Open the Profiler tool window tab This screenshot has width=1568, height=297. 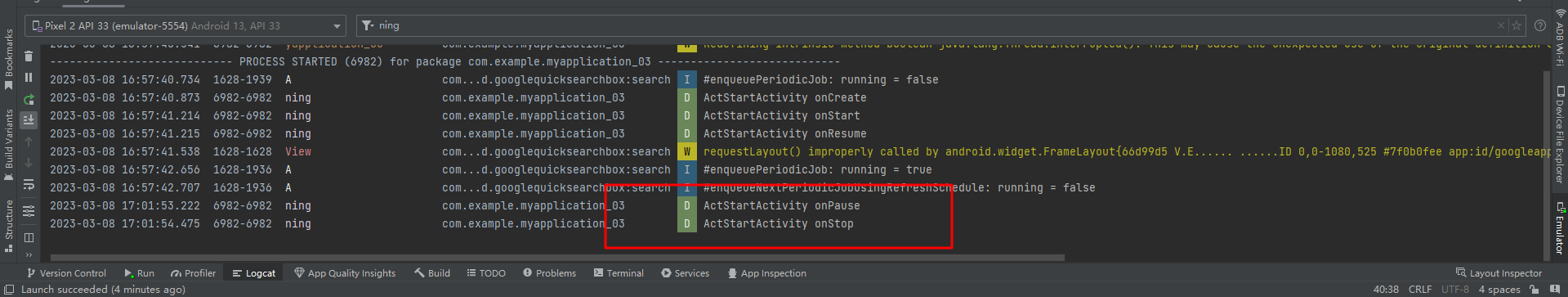tap(193, 273)
